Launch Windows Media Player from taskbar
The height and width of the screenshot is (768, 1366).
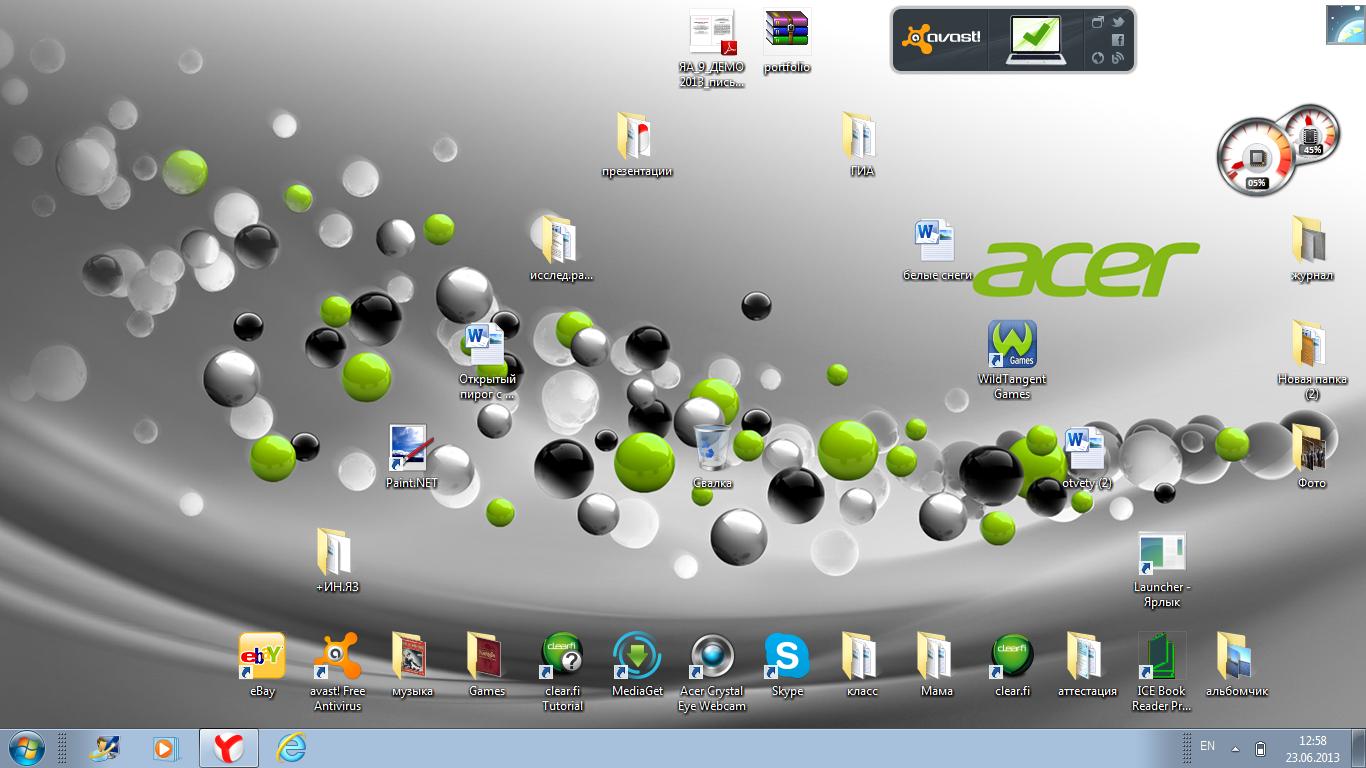(166, 748)
